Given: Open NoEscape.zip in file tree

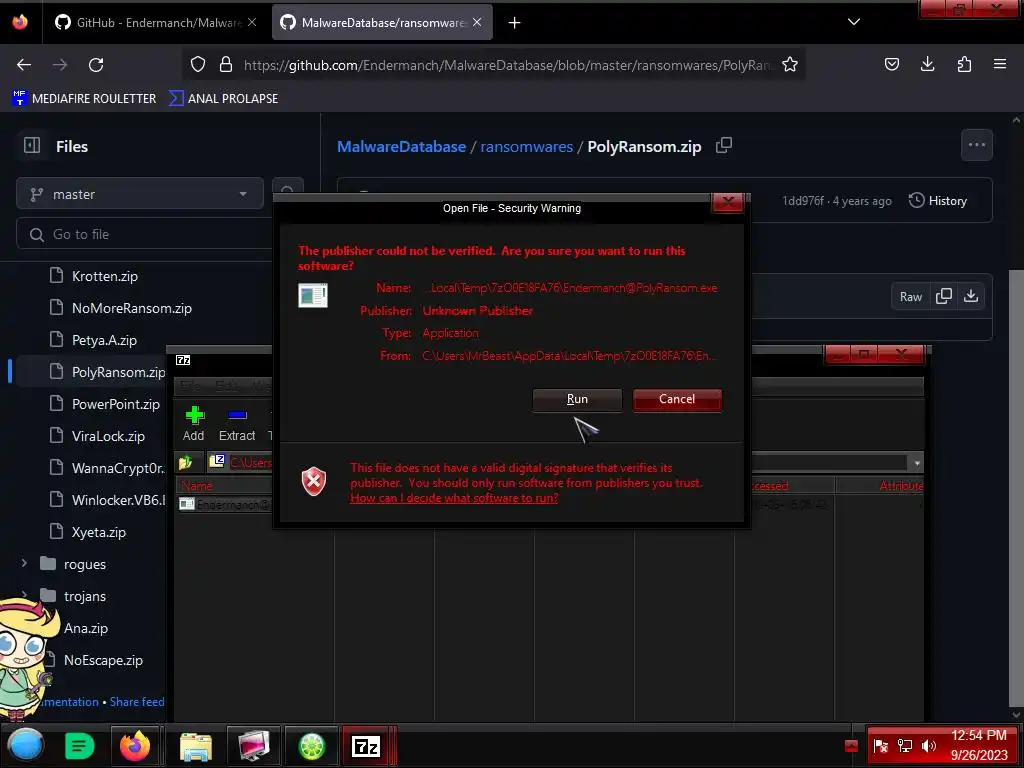Looking at the screenshot, I should [x=103, y=660].
